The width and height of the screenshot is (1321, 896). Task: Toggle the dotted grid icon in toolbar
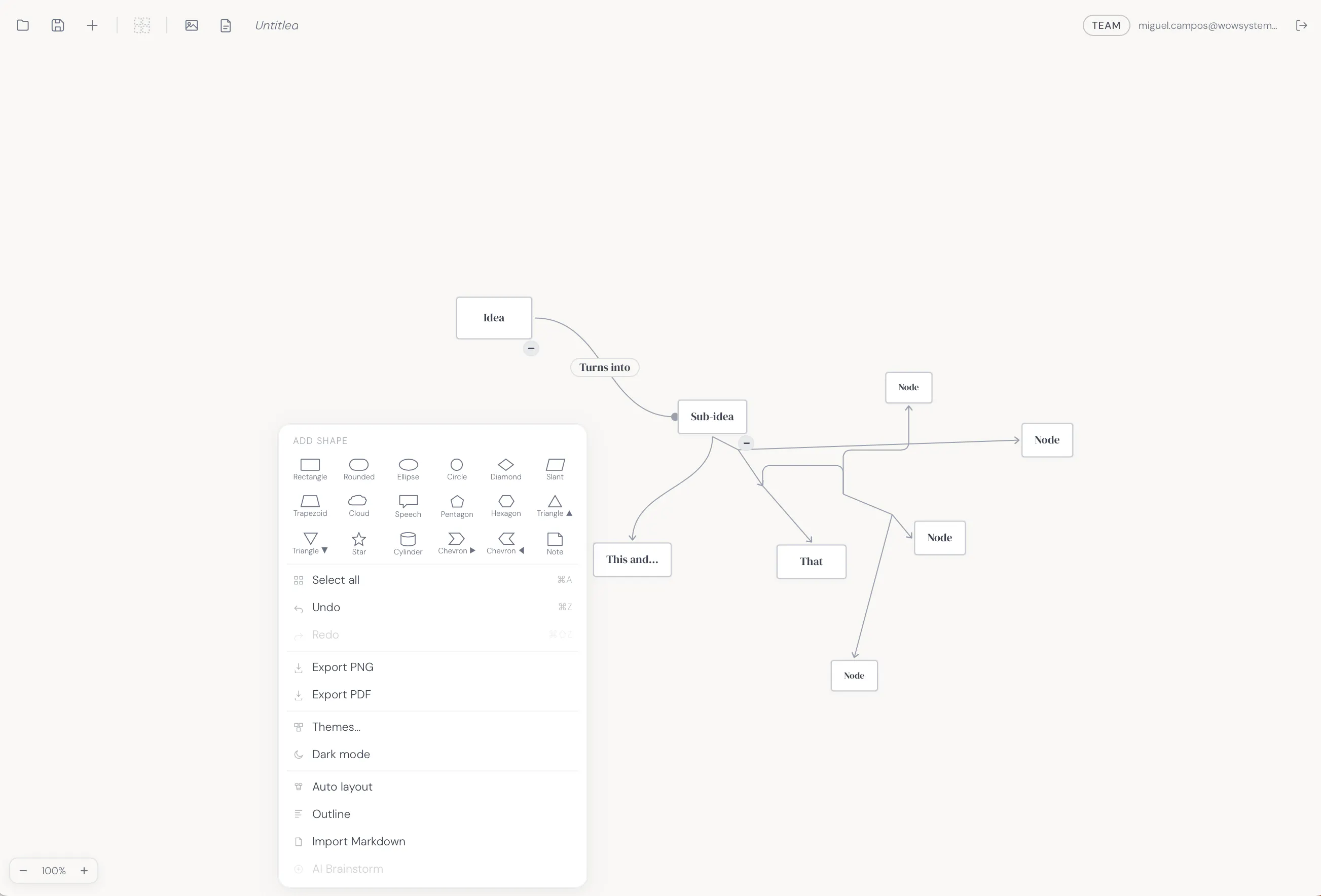tap(141, 25)
